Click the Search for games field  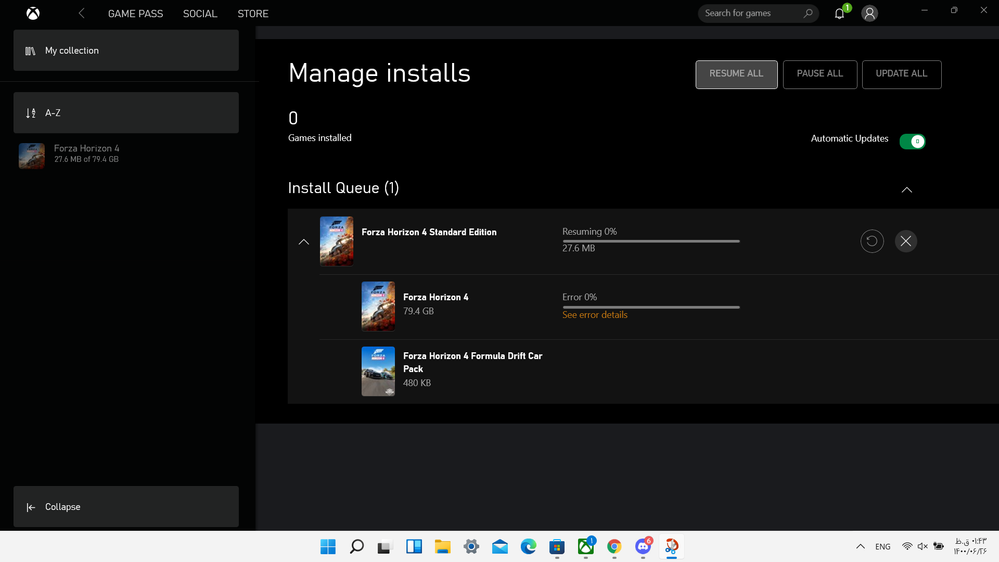(x=758, y=13)
